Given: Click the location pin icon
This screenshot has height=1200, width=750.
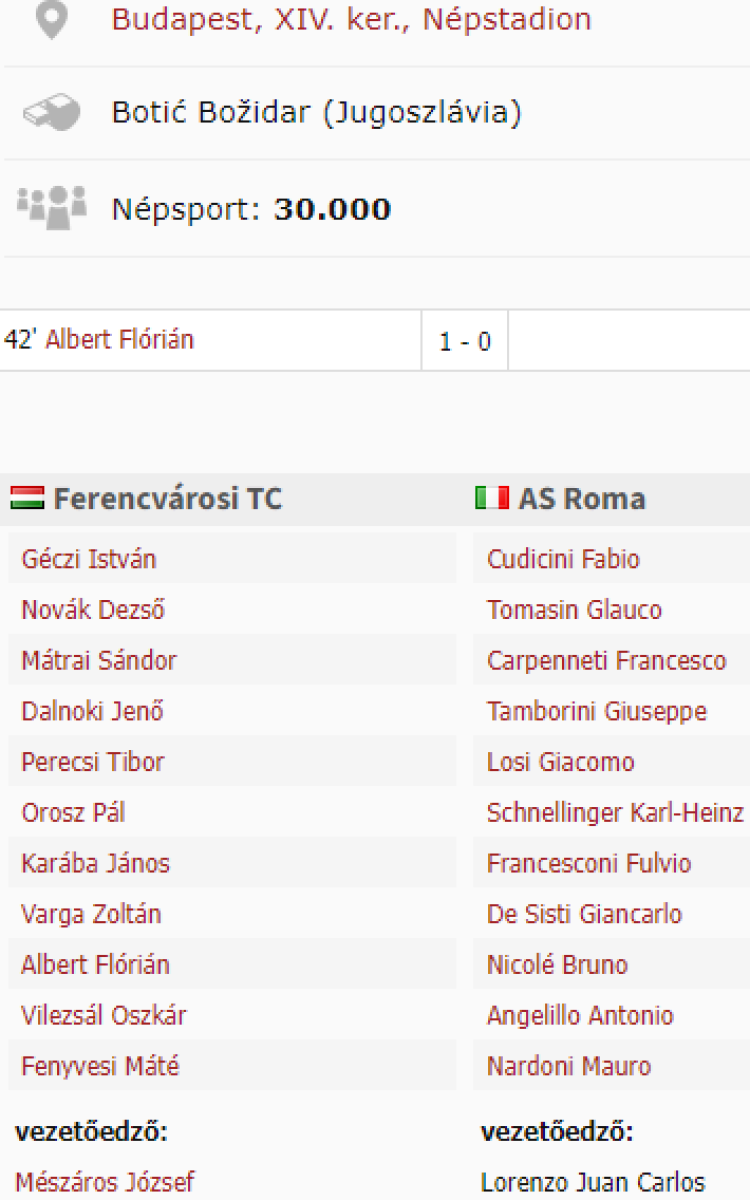Looking at the screenshot, I should click(x=51, y=19).
